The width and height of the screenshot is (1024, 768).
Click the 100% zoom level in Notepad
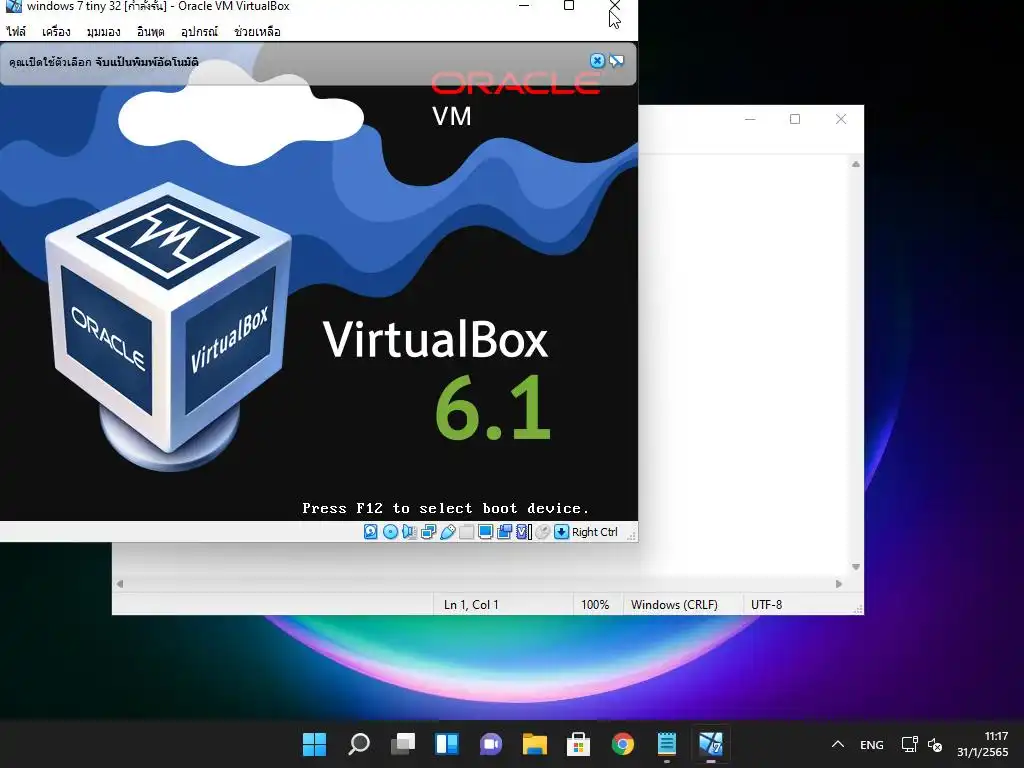[x=595, y=605]
